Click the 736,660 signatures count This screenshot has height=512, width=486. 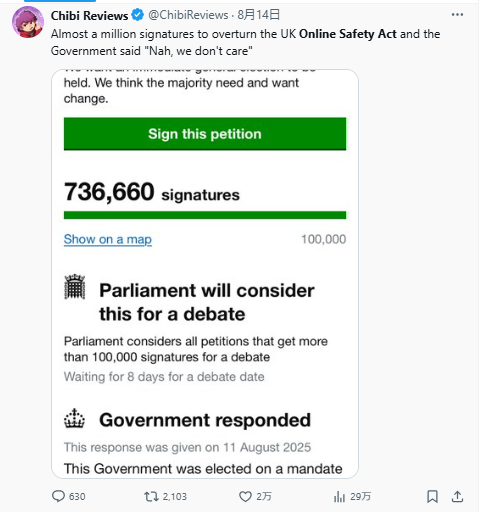click(x=152, y=192)
